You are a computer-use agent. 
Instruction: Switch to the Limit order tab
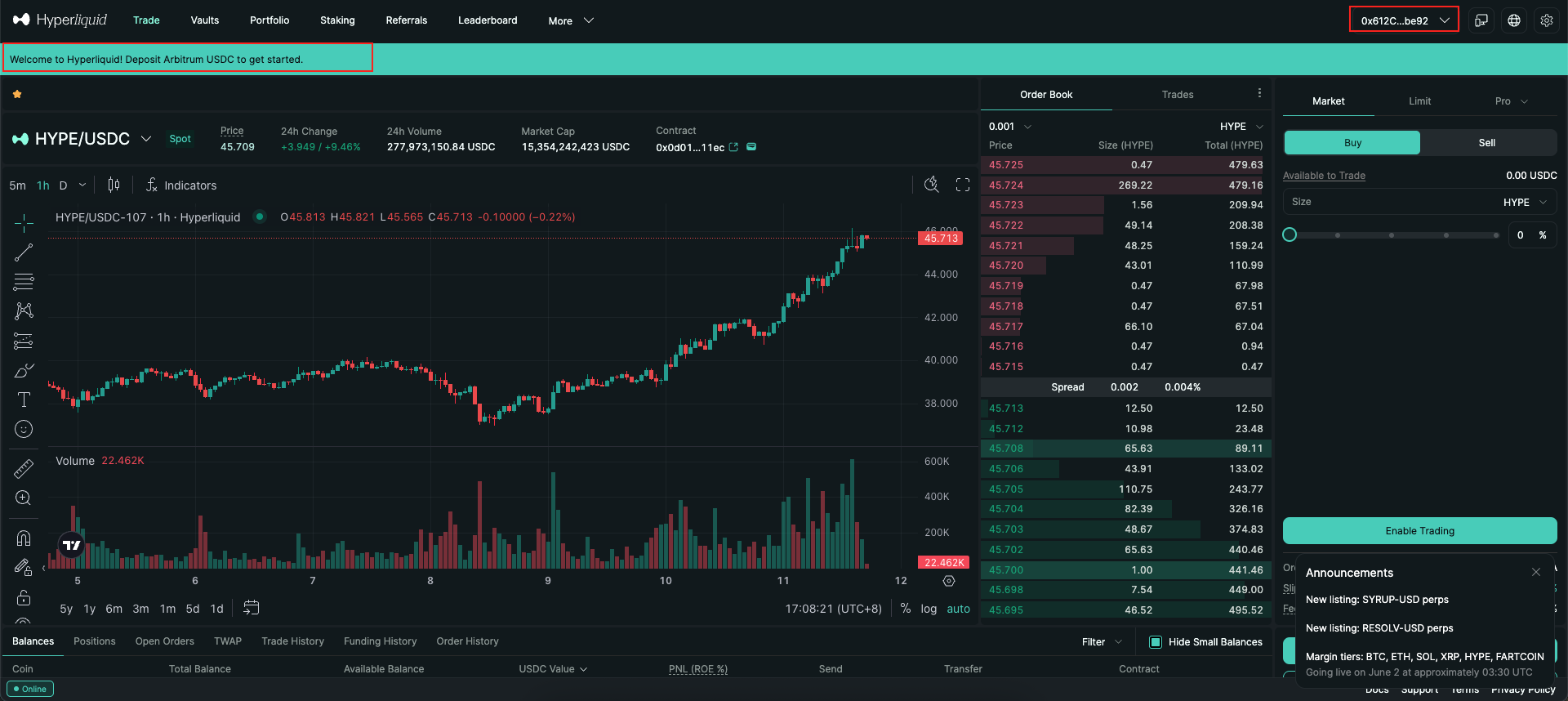[1419, 101]
